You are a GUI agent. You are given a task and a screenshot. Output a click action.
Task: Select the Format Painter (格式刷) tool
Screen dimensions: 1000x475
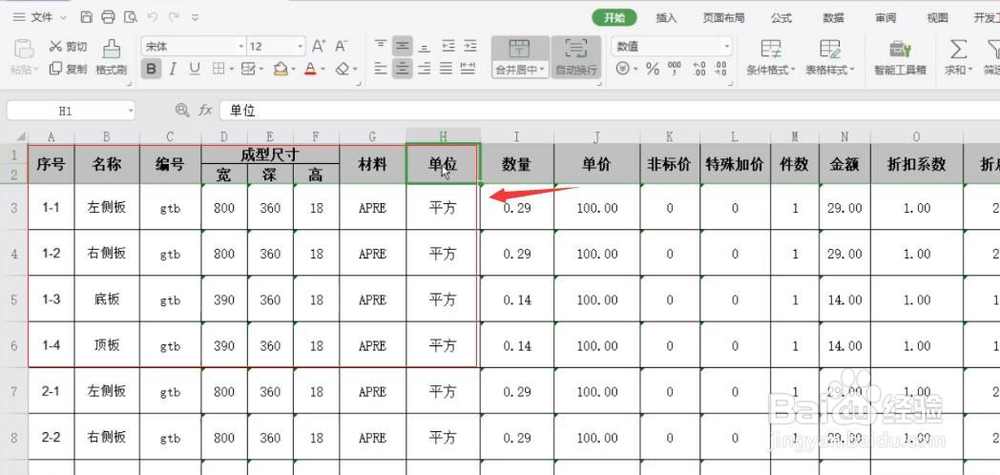pyautogui.click(x=112, y=57)
